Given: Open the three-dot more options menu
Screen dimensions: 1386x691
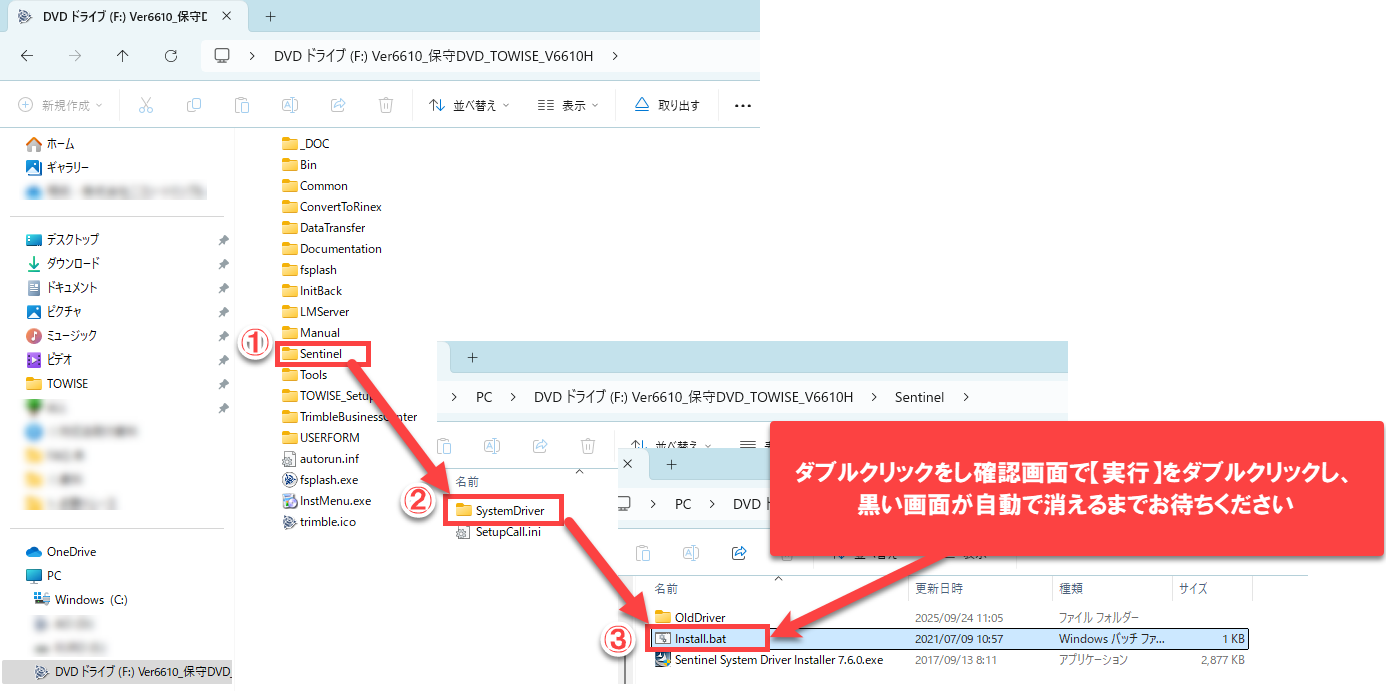Looking at the screenshot, I should click(x=742, y=105).
